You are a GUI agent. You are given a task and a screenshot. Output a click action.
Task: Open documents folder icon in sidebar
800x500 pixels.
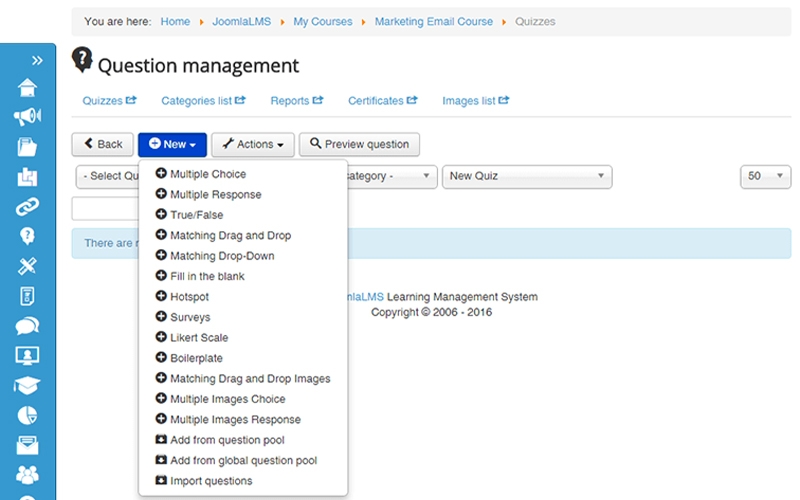(28, 147)
